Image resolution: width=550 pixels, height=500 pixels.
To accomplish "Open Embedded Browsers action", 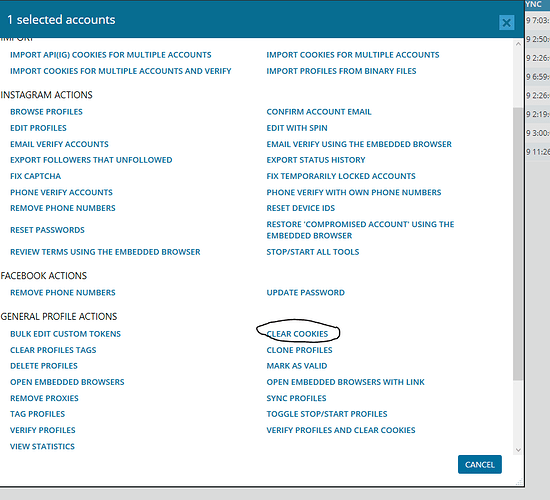I will click(67, 382).
